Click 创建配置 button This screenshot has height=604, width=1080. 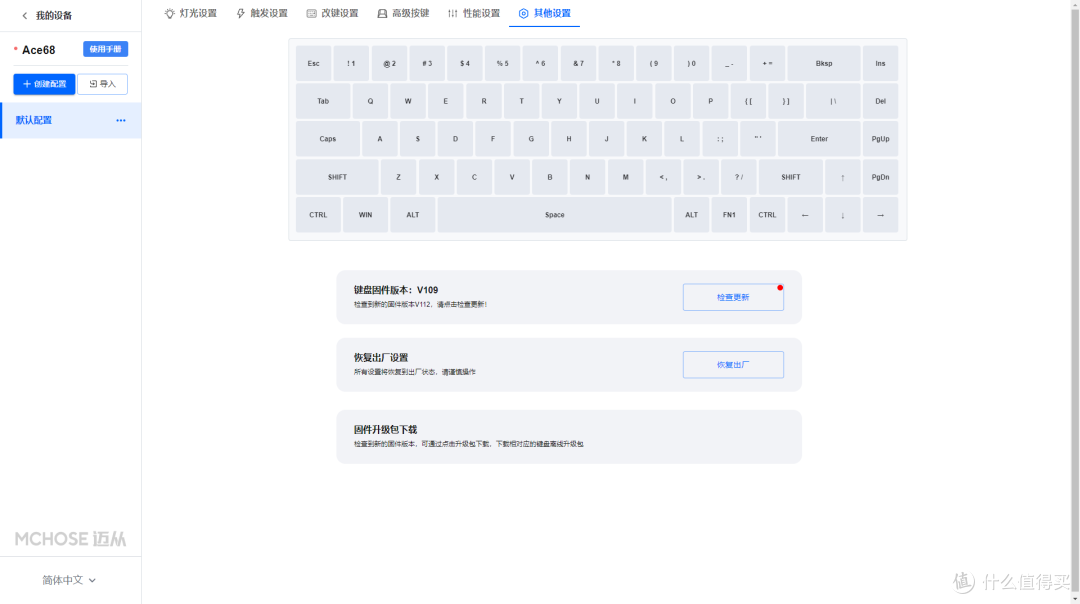[44, 84]
